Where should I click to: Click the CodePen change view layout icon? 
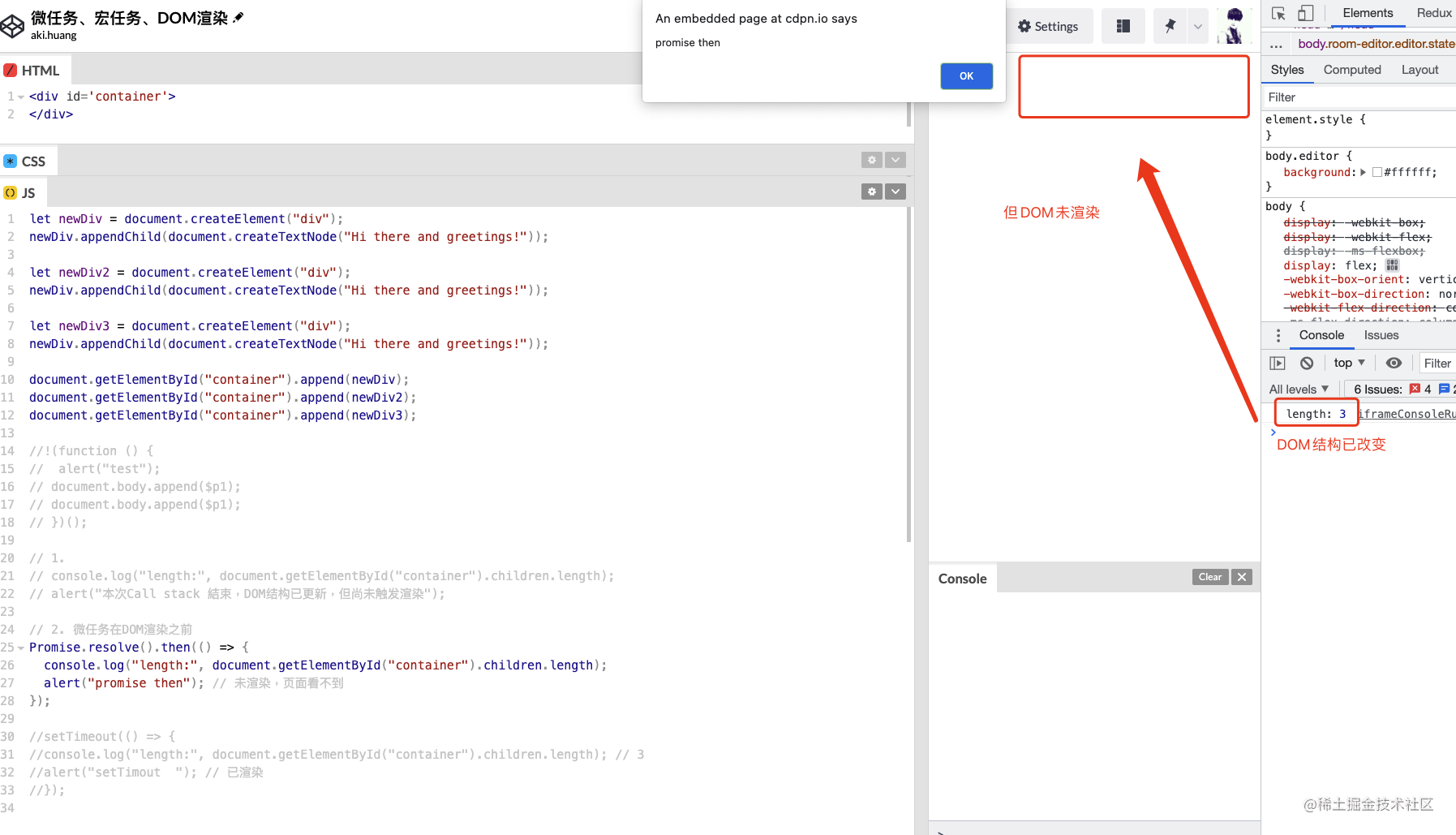pyautogui.click(x=1123, y=26)
